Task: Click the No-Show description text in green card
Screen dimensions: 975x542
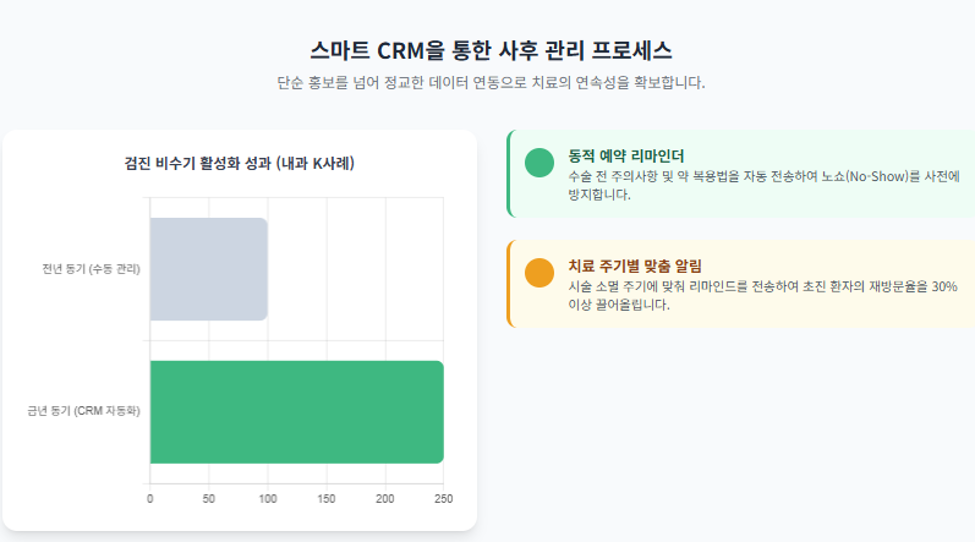Action: coord(764,185)
